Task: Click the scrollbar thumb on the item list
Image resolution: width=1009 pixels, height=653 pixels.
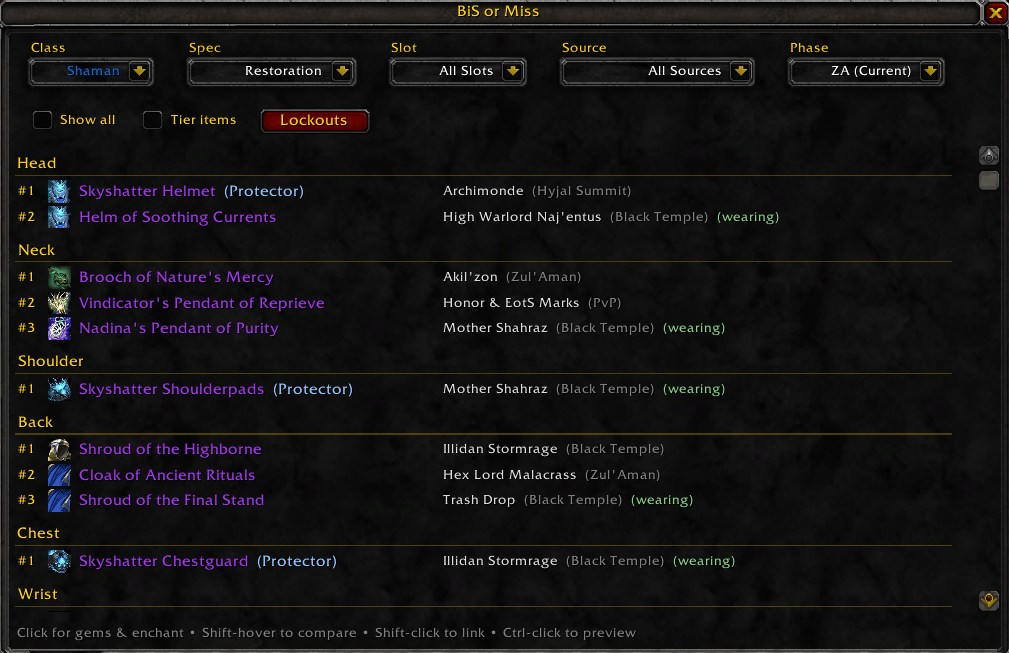Action: coord(988,180)
